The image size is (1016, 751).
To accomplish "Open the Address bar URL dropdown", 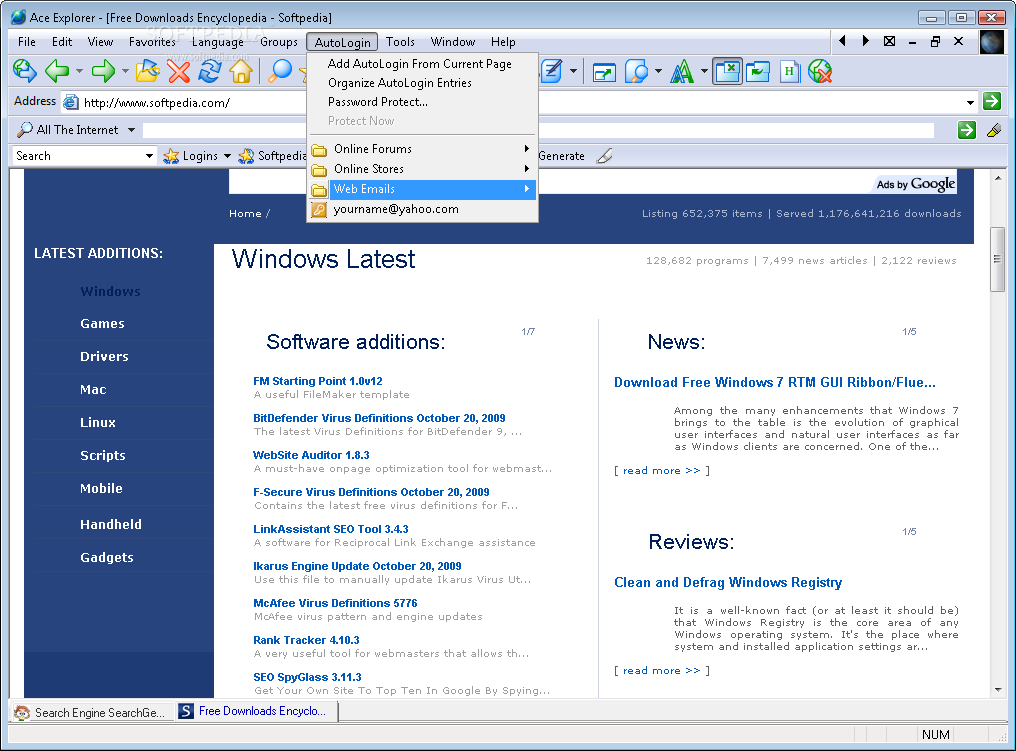I will [x=970, y=102].
